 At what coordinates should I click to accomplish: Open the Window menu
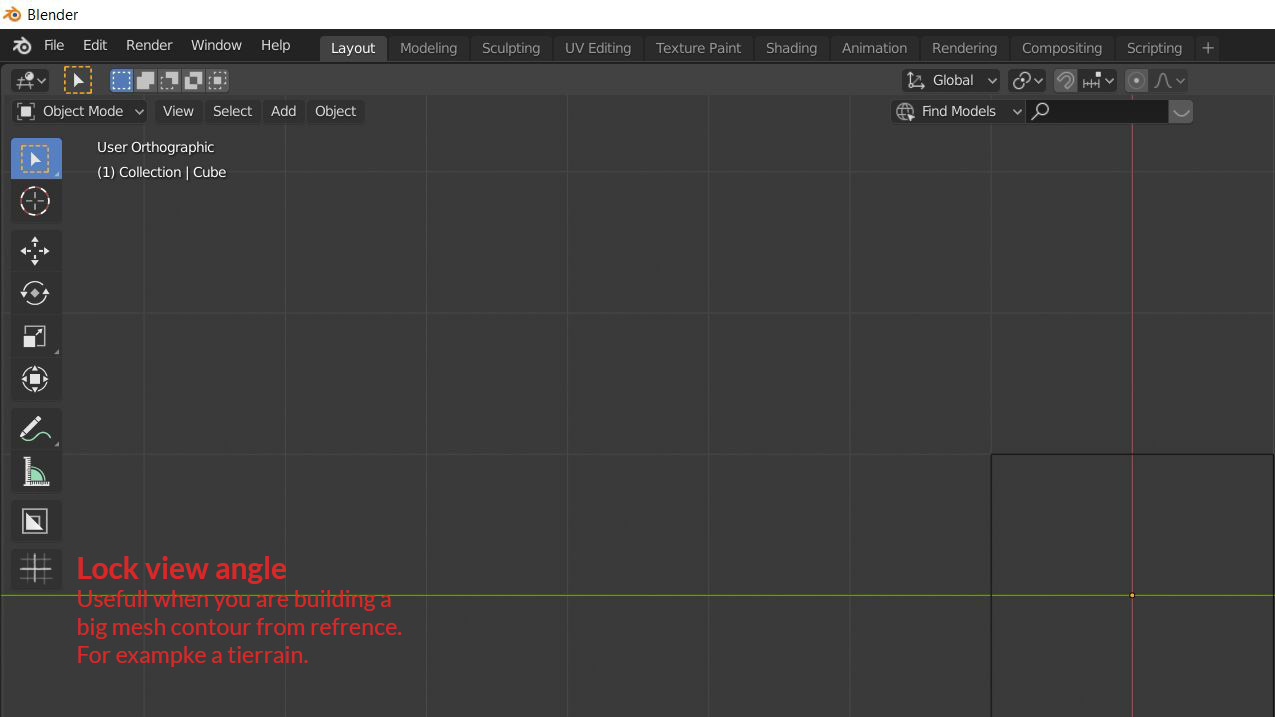(x=216, y=46)
